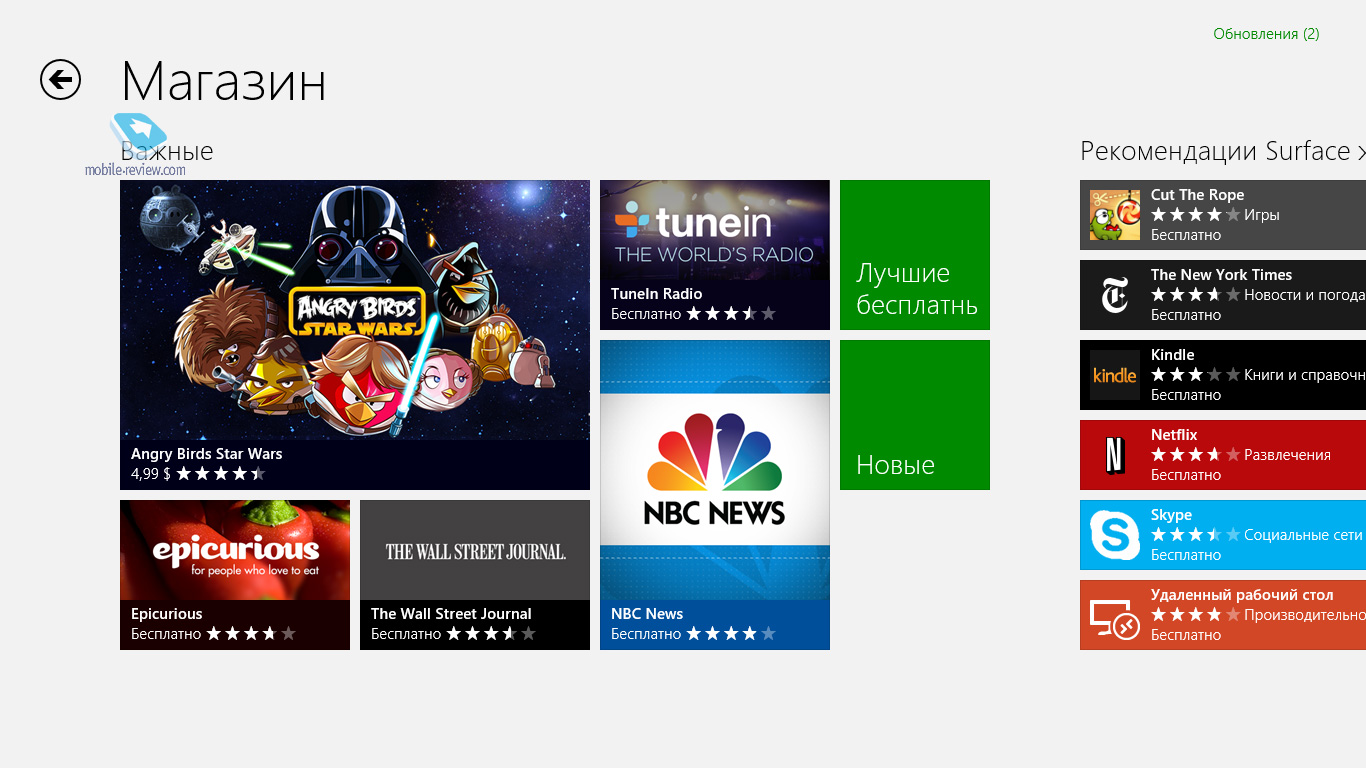
Task: Open the Epicurious app tile
Action: (235, 575)
